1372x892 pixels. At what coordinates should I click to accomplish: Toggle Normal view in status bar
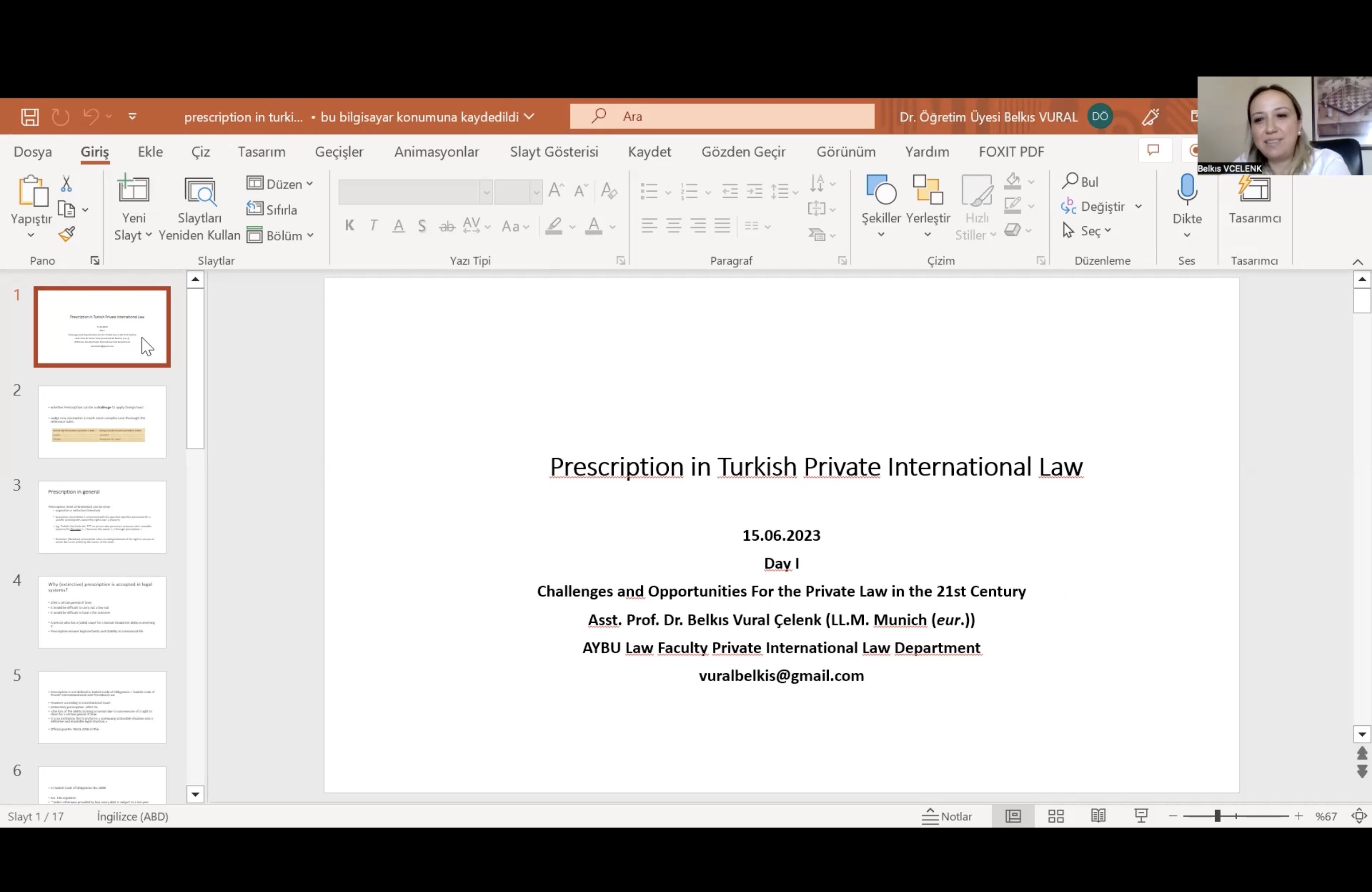[x=1013, y=816]
